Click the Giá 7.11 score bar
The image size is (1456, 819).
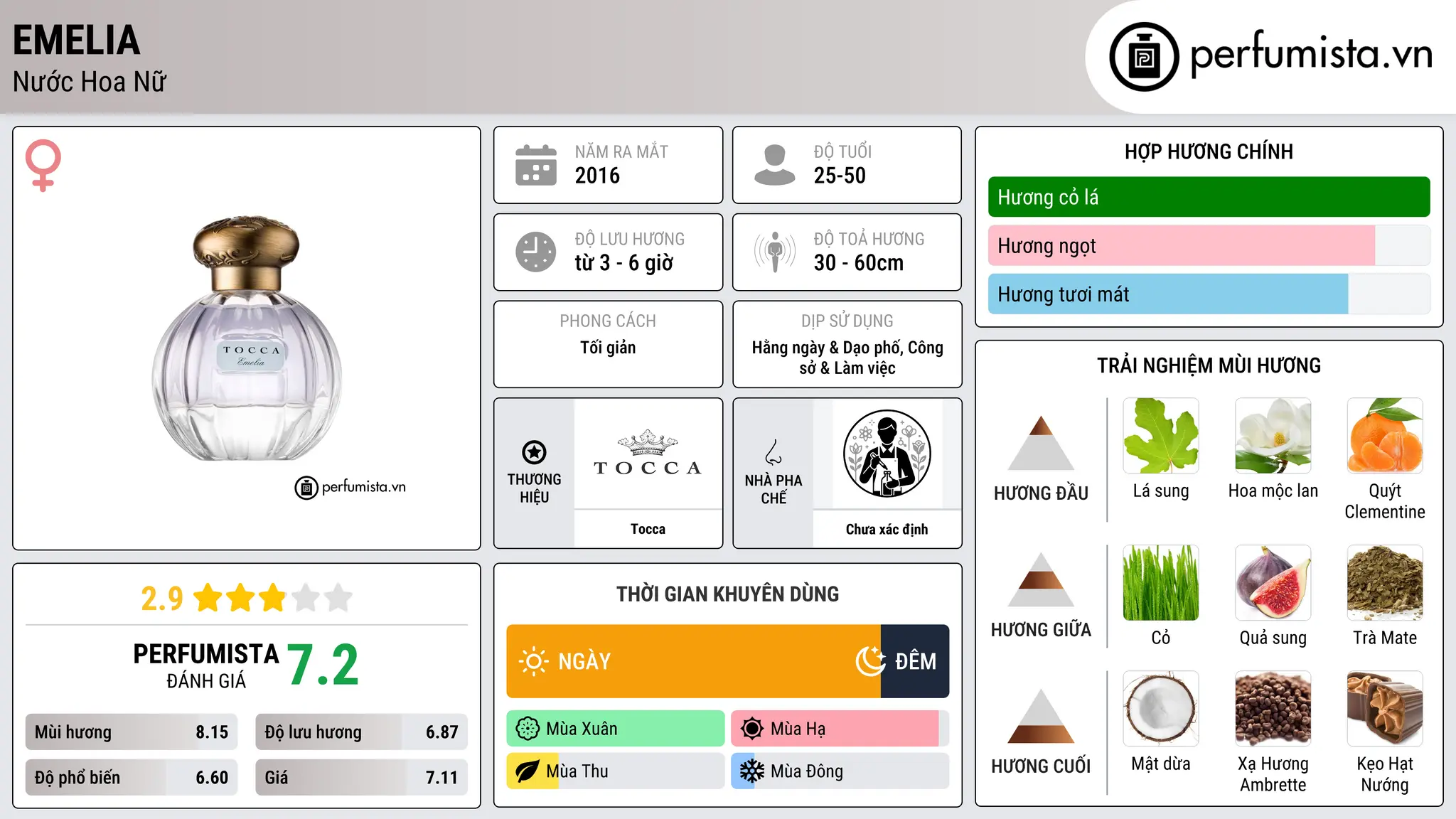tap(362, 777)
